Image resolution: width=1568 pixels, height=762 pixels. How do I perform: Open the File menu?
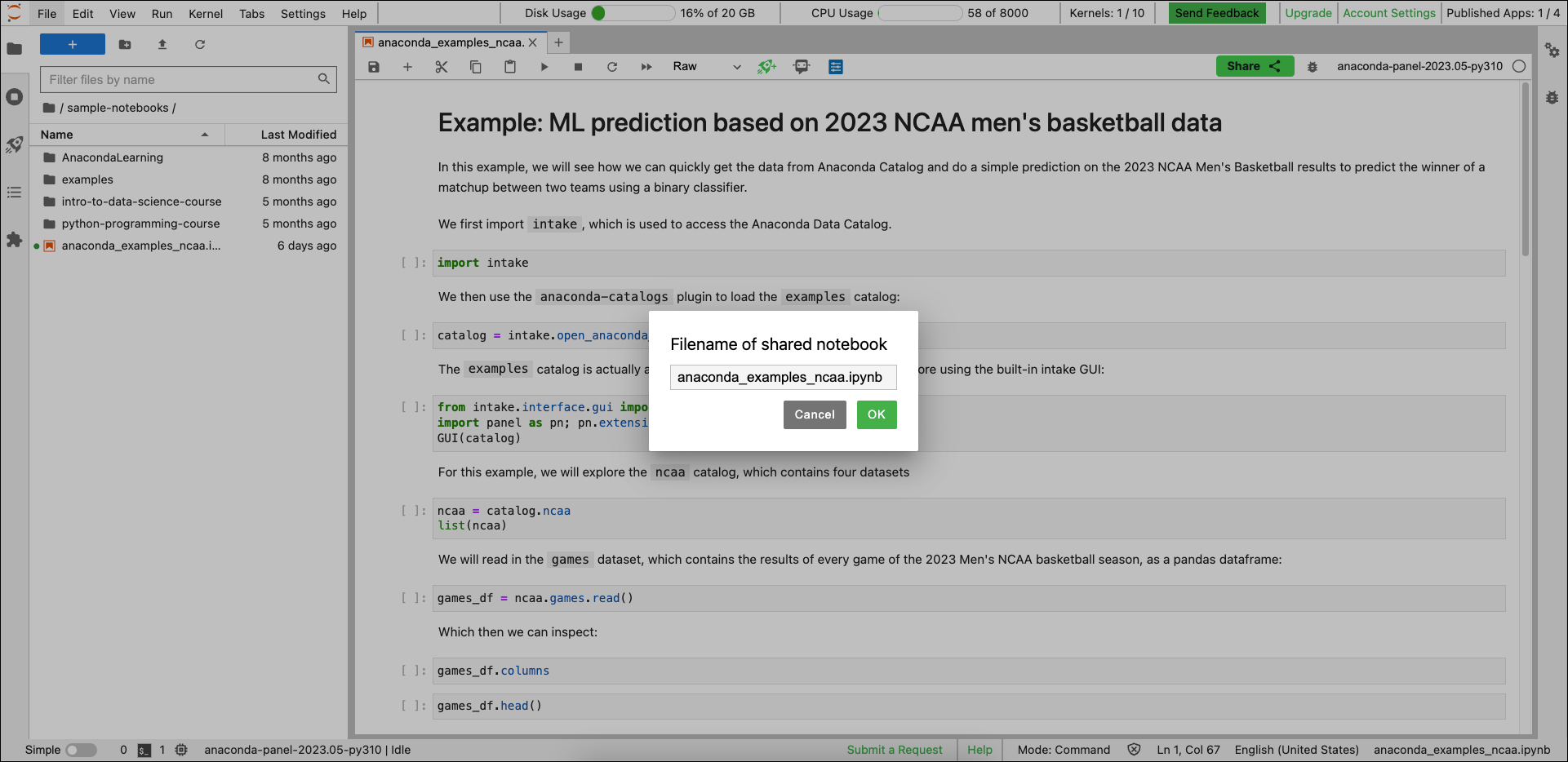coord(47,13)
